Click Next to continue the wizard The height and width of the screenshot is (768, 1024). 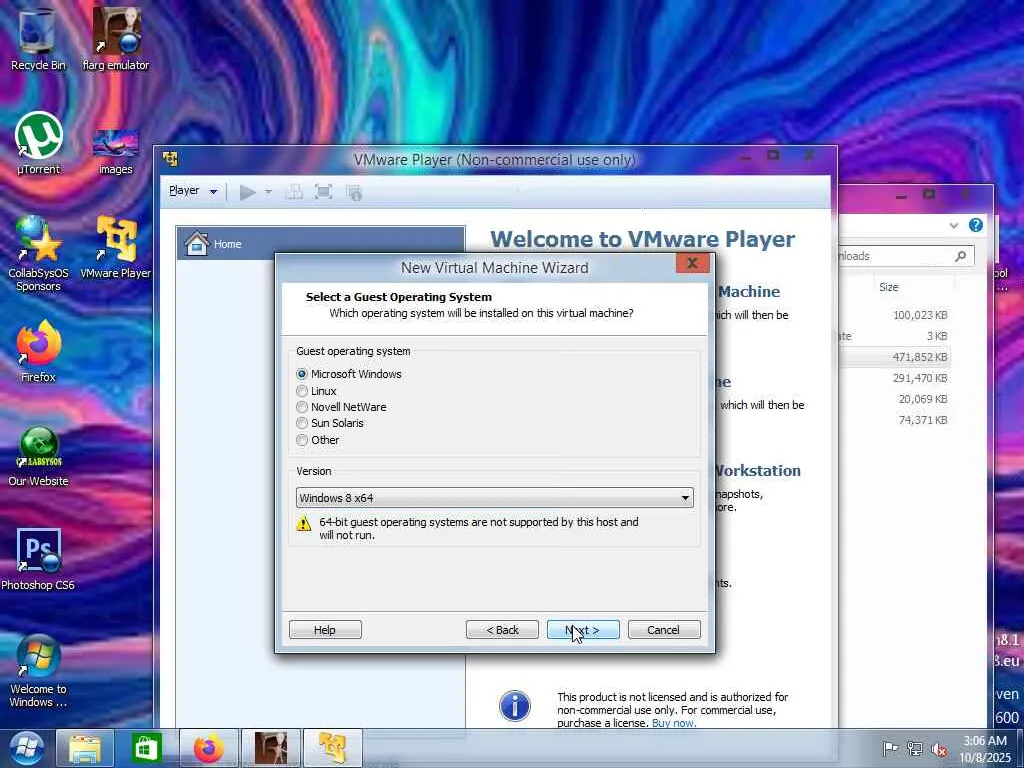(583, 630)
